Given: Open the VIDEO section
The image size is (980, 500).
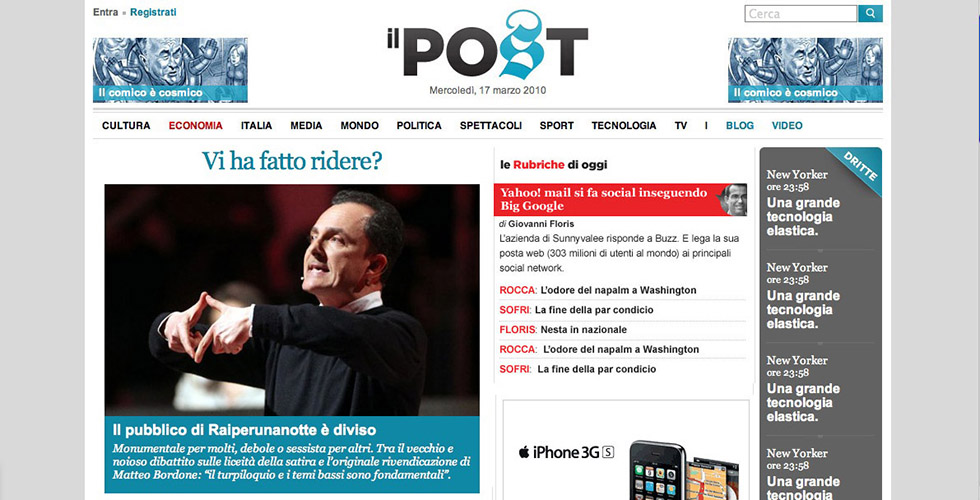Looking at the screenshot, I should point(787,126).
